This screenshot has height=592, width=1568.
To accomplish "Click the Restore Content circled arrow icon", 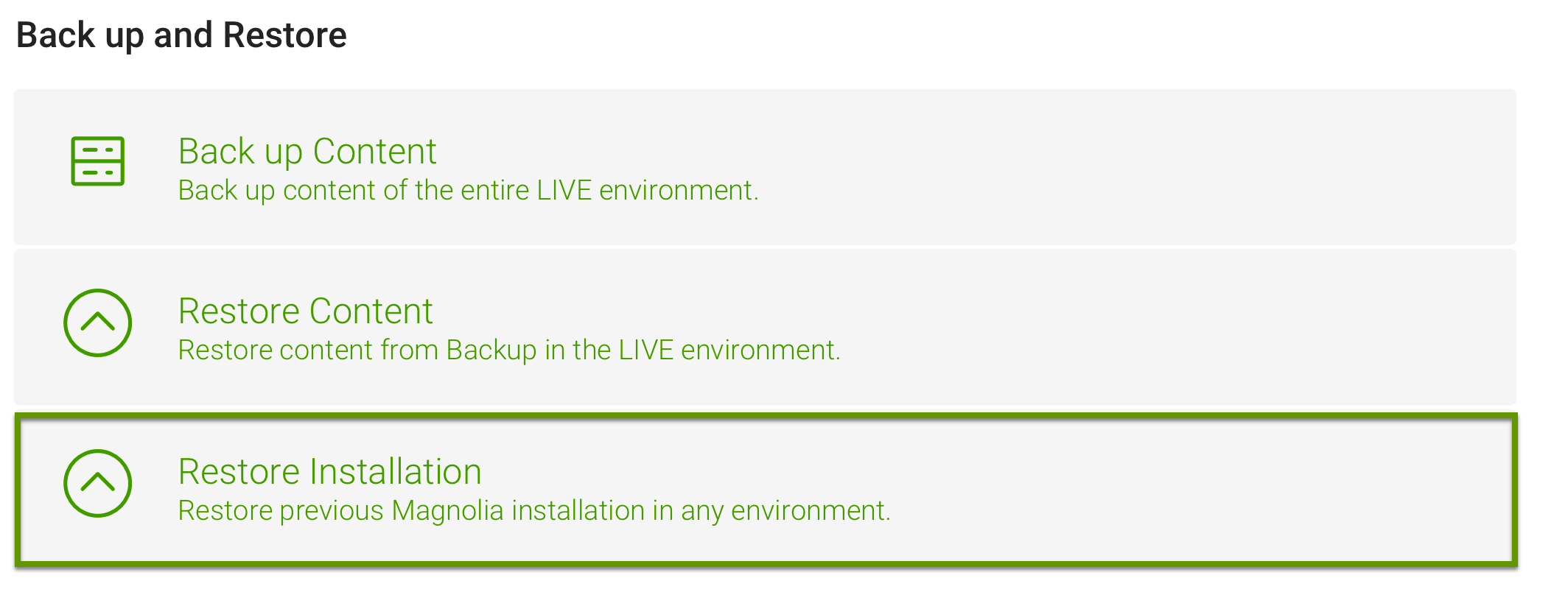I will (x=97, y=323).
